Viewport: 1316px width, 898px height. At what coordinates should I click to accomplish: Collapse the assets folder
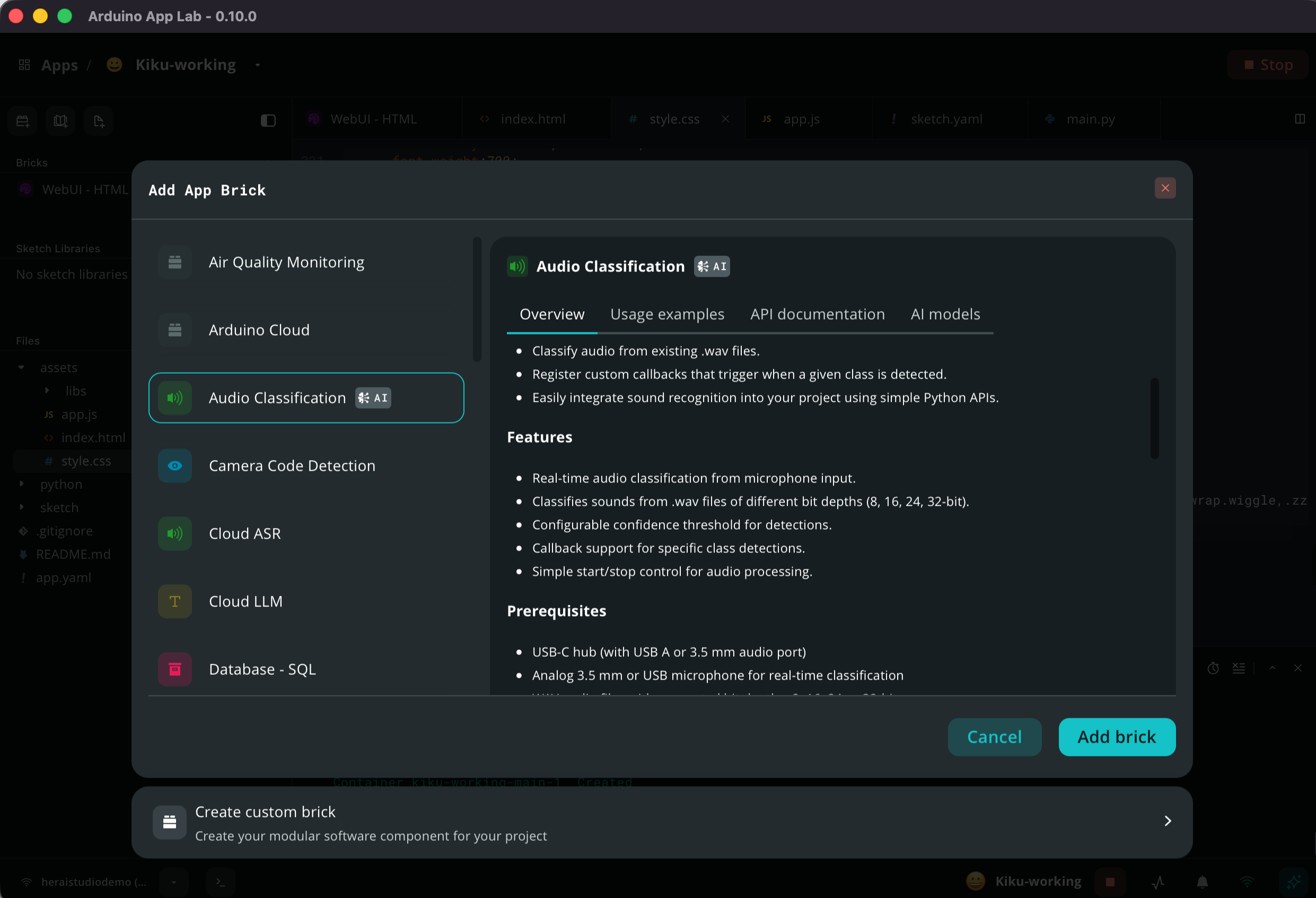pyautogui.click(x=22, y=367)
